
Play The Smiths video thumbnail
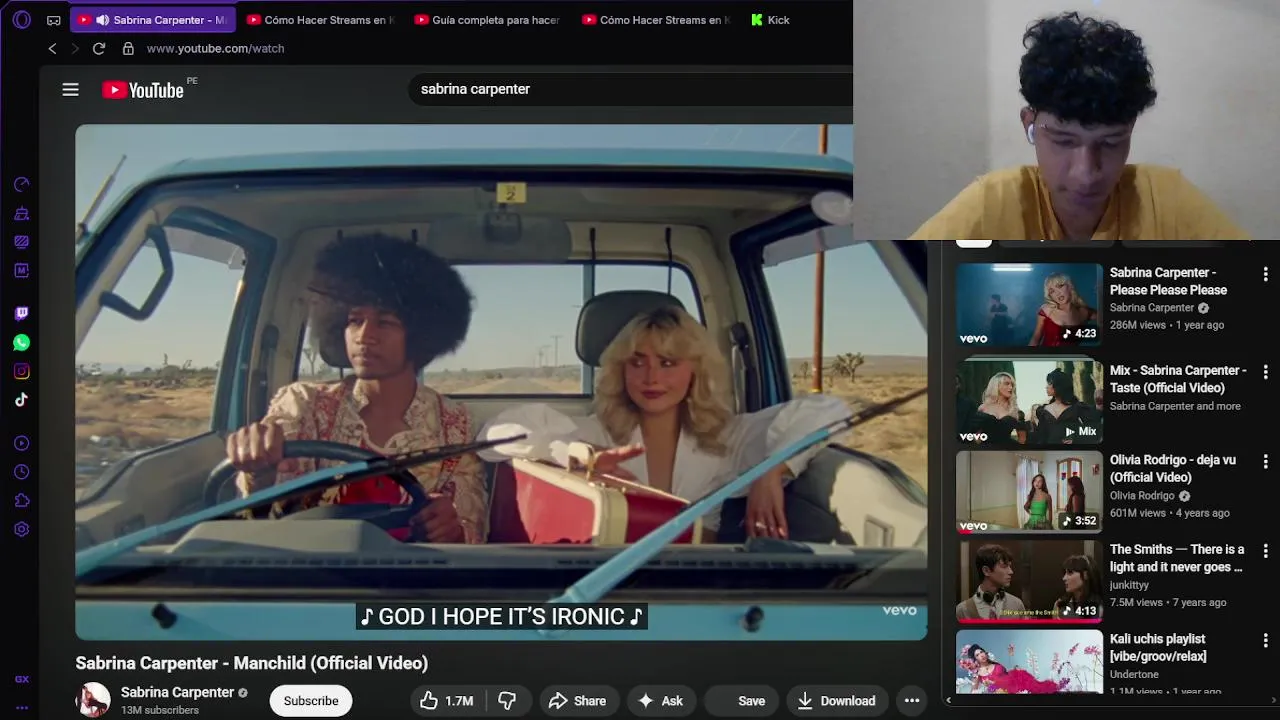coord(1029,581)
